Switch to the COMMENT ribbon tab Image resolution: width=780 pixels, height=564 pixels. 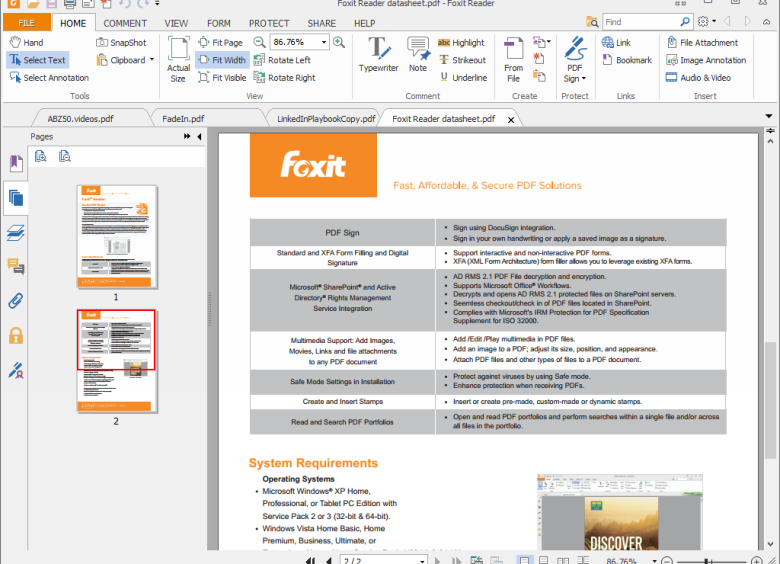tap(125, 23)
